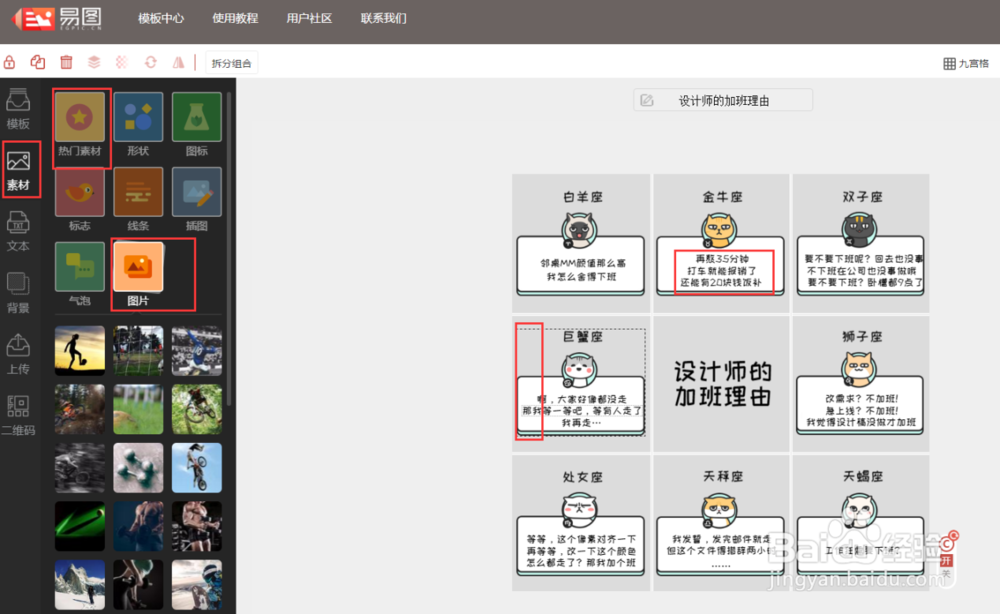Visit the 用户社区 community page
1000x614 pixels.
click(x=310, y=17)
